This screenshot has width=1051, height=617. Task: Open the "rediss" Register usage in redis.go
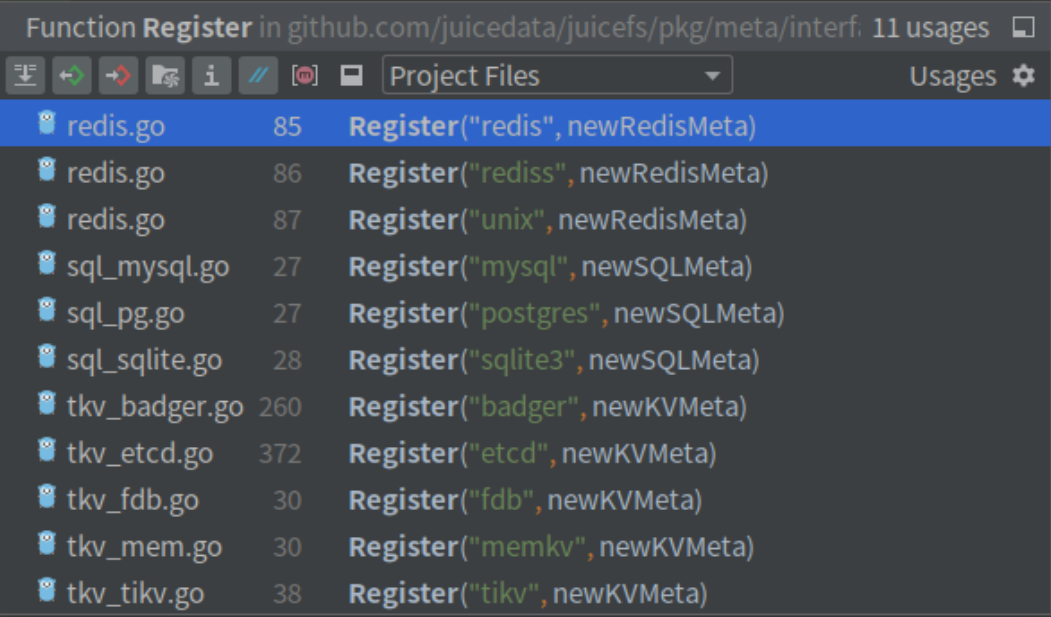pyautogui.click(x=557, y=174)
